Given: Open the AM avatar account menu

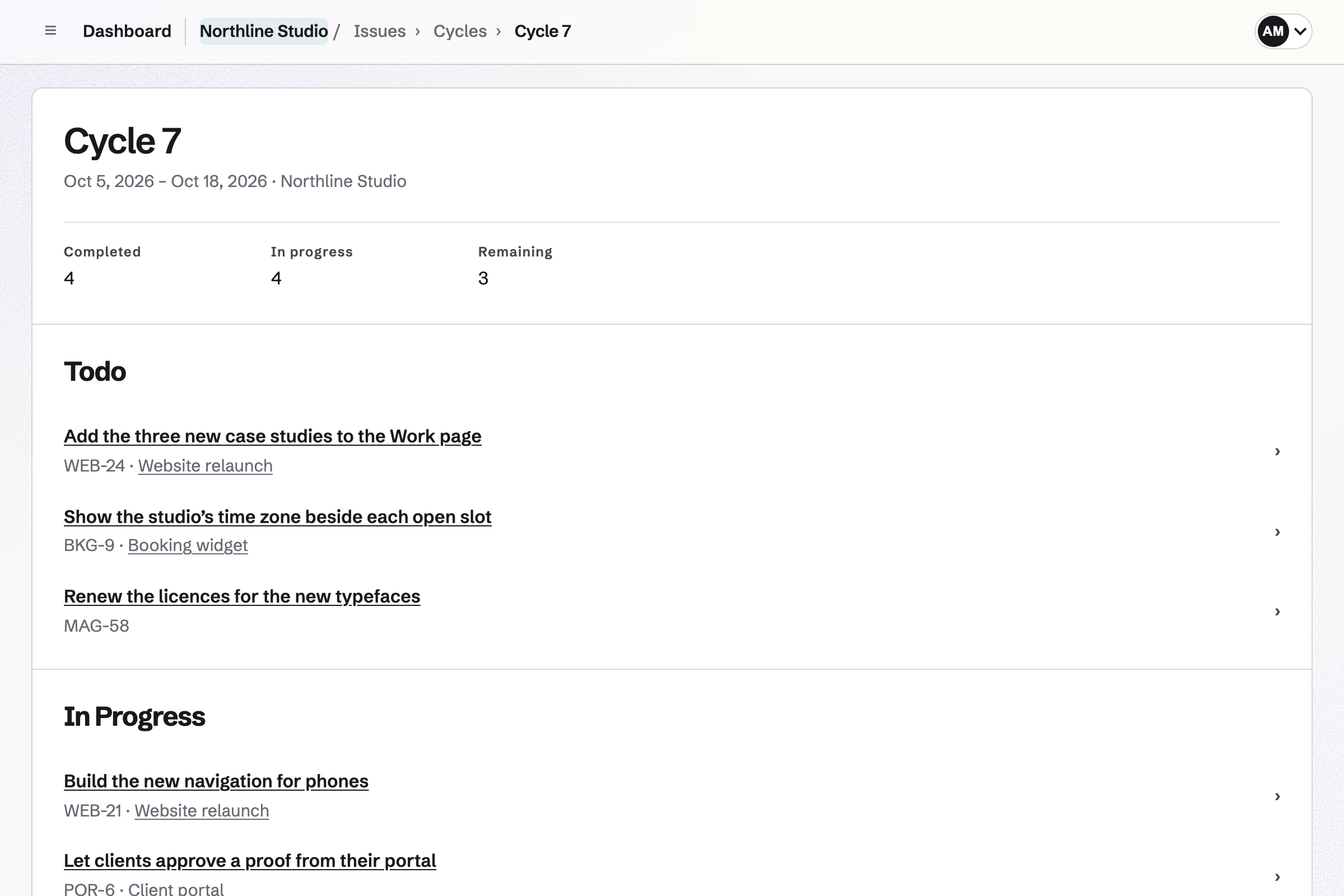Looking at the screenshot, I should pos(1283,31).
